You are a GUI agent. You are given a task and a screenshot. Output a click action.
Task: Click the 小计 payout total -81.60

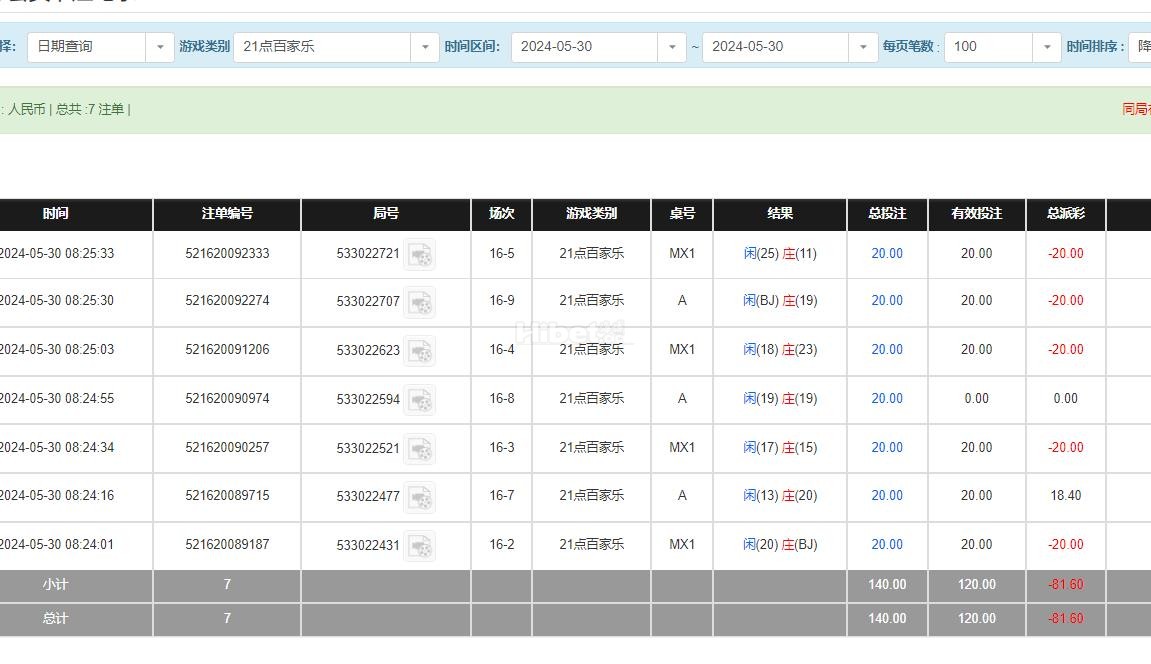point(1066,585)
